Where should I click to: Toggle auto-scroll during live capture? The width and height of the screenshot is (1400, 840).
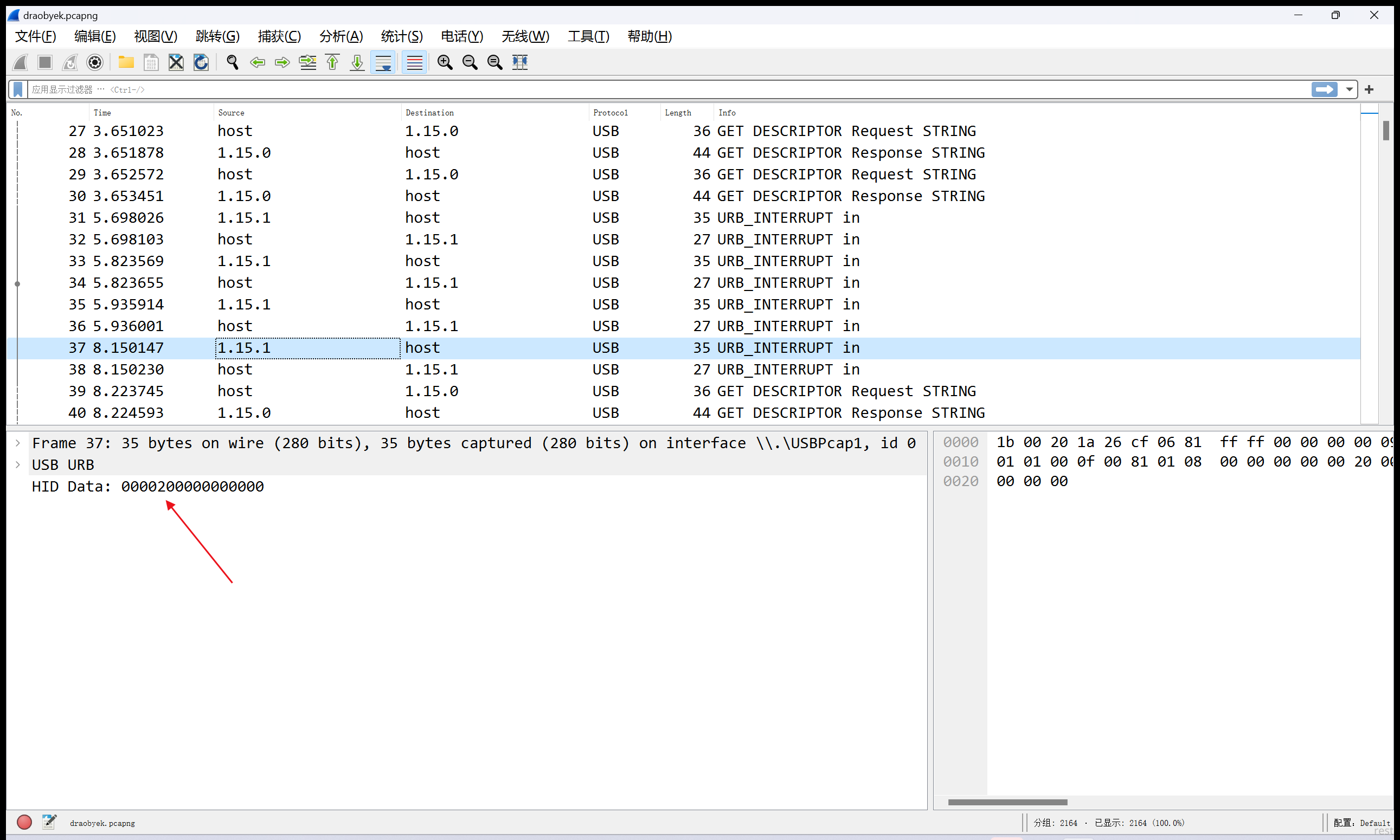[x=383, y=62]
